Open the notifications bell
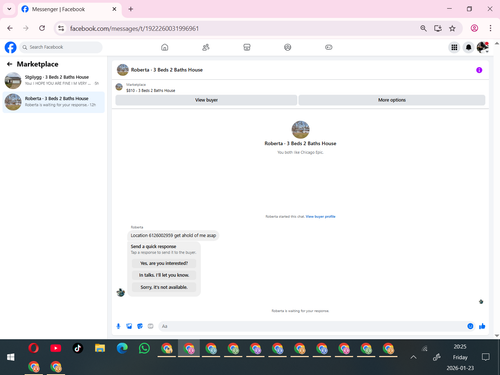Viewport: 500px width, 375px height. pyautogui.click(x=468, y=47)
